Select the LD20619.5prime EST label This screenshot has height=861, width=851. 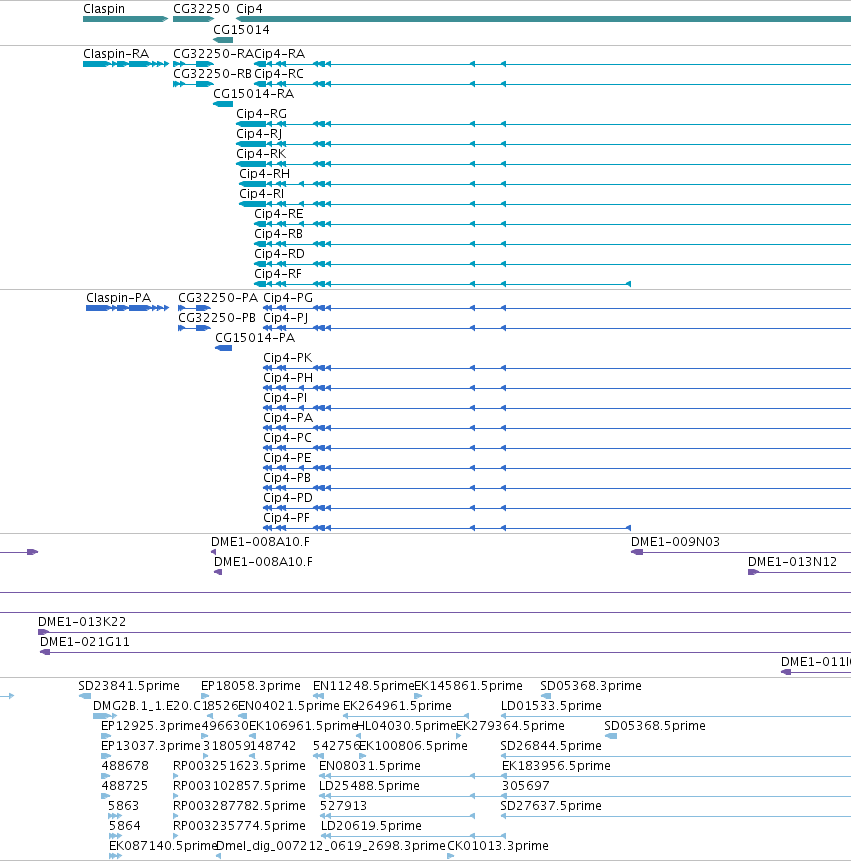point(371,826)
